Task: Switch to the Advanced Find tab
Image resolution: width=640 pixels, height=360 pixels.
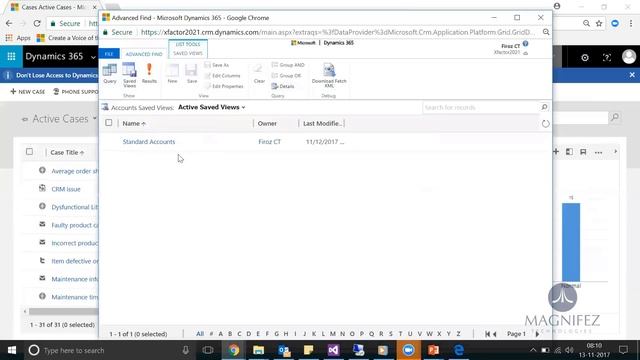Action: tap(144, 54)
